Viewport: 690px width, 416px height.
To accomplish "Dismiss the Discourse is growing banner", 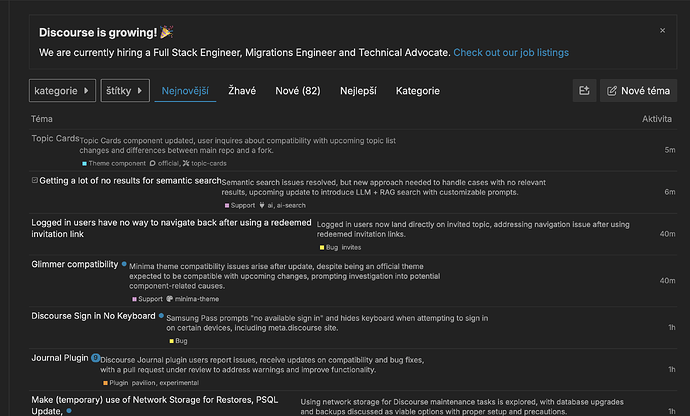I will point(662,30).
